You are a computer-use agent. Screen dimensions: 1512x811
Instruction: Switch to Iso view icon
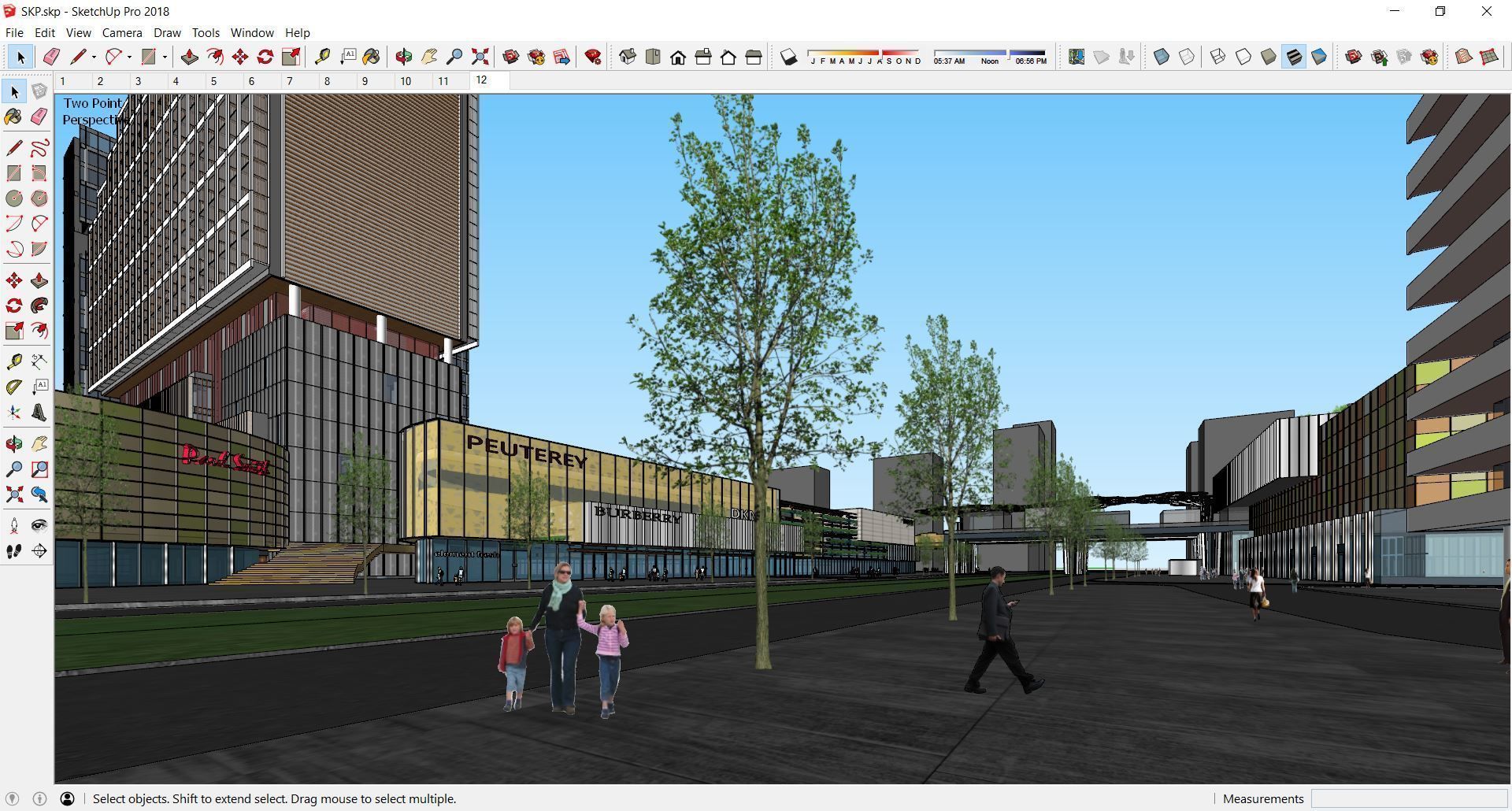[x=628, y=57]
